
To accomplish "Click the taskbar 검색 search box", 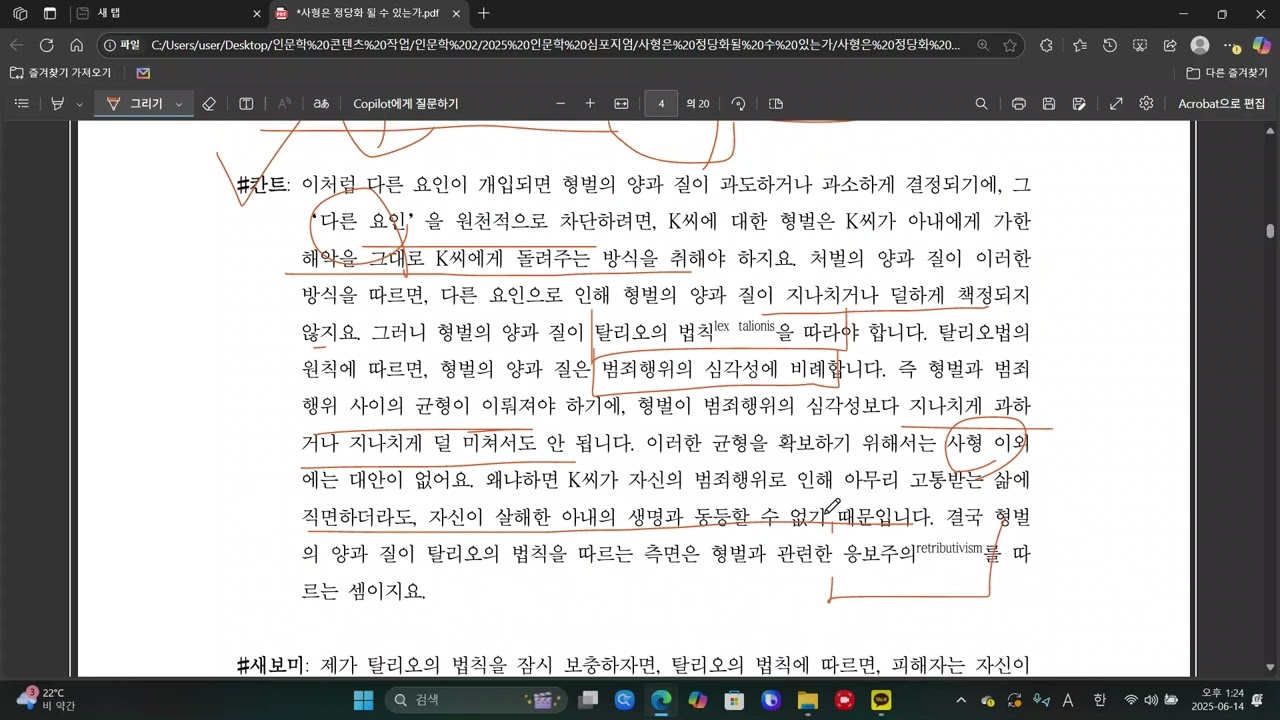I will 476,700.
